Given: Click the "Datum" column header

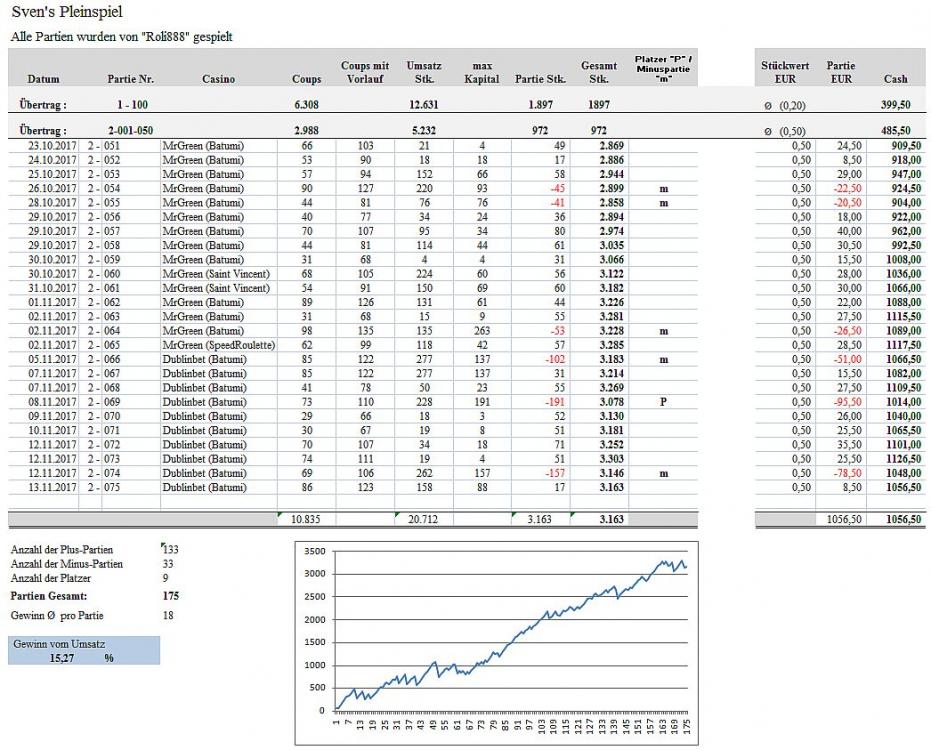Looking at the screenshot, I should [x=43, y=79].
